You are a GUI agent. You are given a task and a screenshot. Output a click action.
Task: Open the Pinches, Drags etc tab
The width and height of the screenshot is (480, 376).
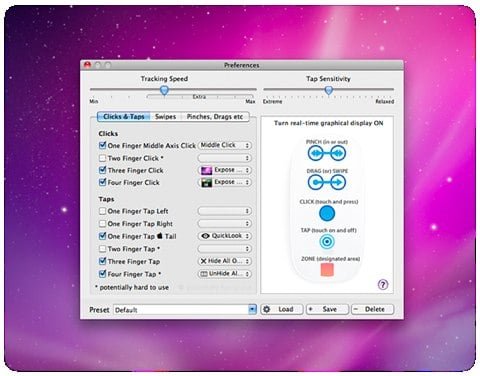click(x=215, y=117)
